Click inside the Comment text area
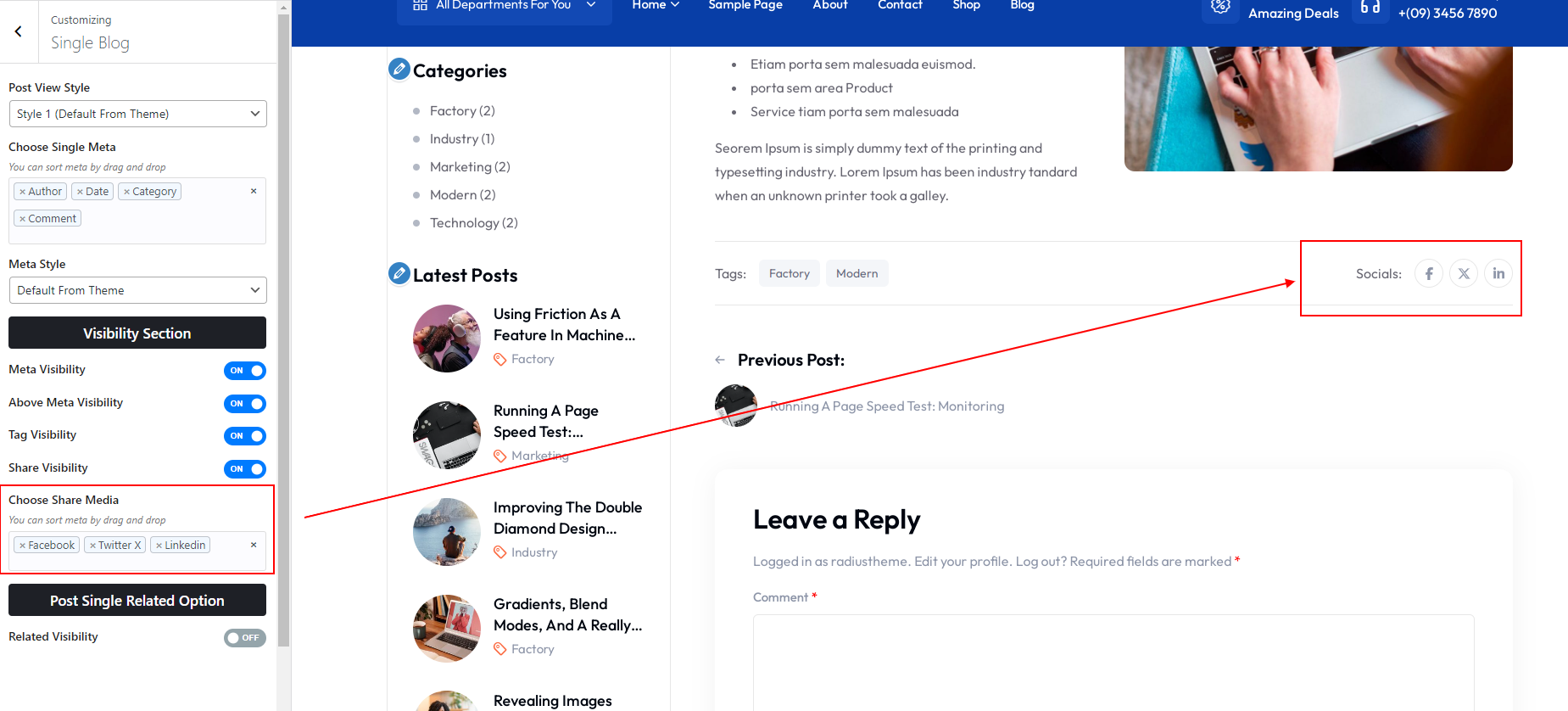 coord(1113,663)
